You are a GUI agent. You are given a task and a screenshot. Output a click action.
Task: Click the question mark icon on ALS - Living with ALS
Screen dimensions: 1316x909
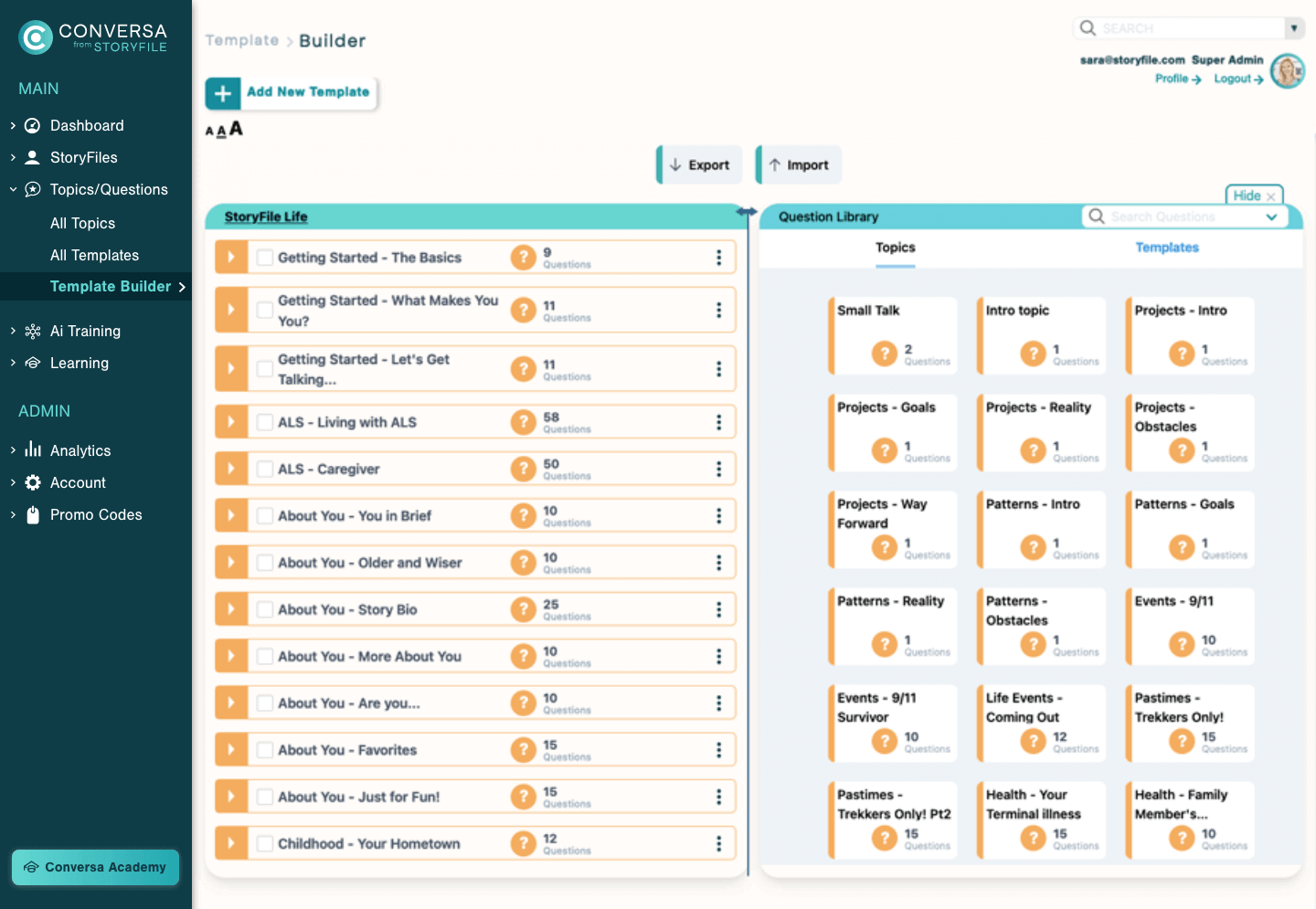(523, 422)
